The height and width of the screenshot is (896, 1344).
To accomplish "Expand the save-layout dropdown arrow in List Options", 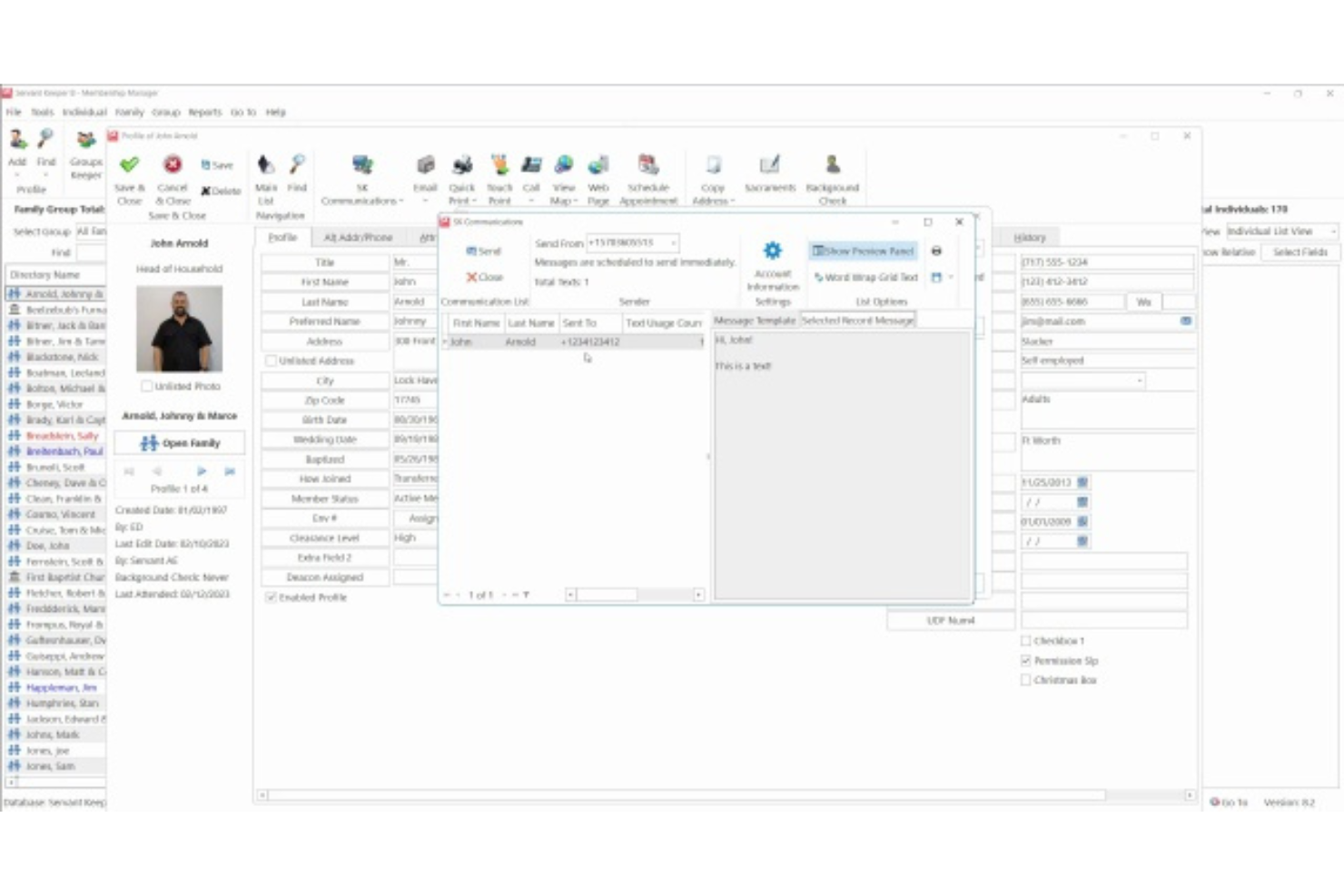I will pos(950,277).
